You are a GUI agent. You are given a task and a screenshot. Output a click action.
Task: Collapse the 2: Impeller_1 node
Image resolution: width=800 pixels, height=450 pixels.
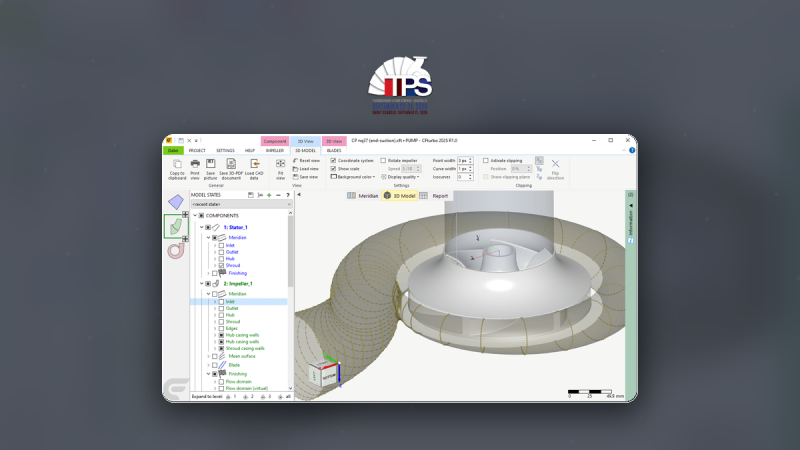click(x=202, y=284)
